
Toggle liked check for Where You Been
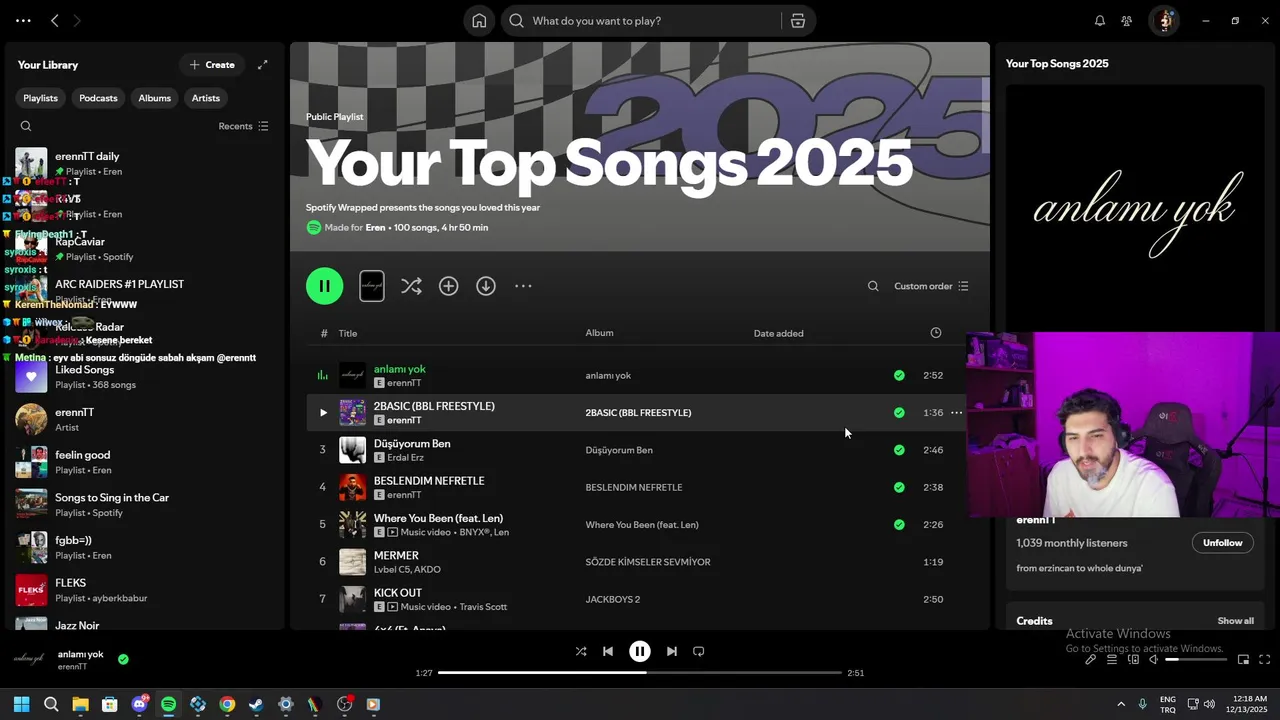(899, 525)
